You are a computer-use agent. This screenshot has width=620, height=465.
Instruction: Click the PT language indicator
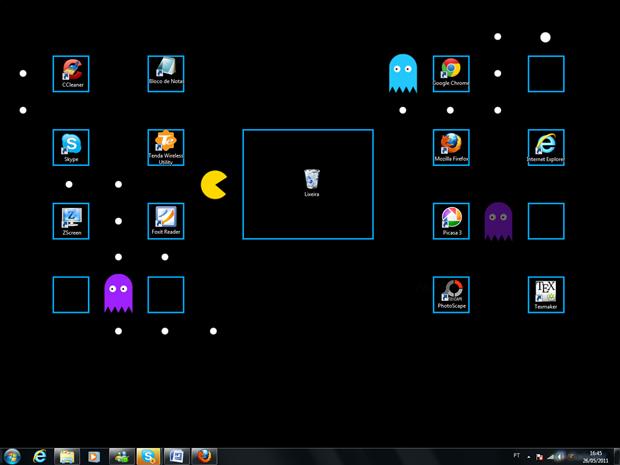(x=516, y=456)
